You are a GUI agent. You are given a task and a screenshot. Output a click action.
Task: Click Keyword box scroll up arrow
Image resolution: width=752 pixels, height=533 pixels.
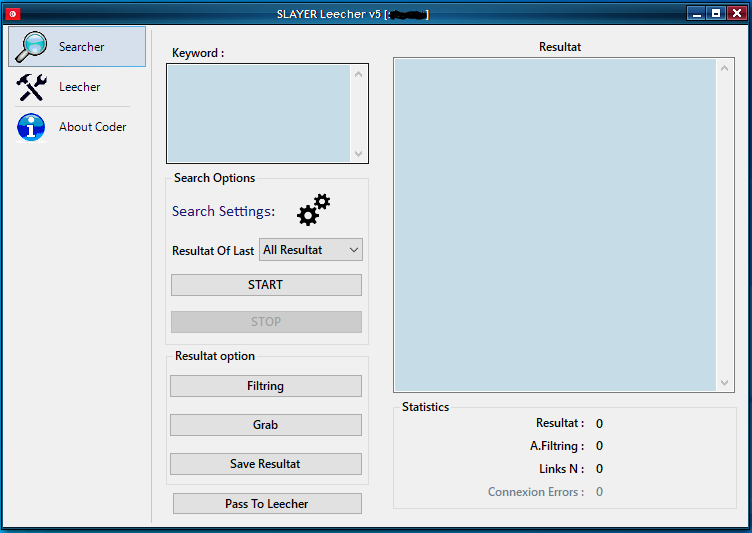coord(359,74)
